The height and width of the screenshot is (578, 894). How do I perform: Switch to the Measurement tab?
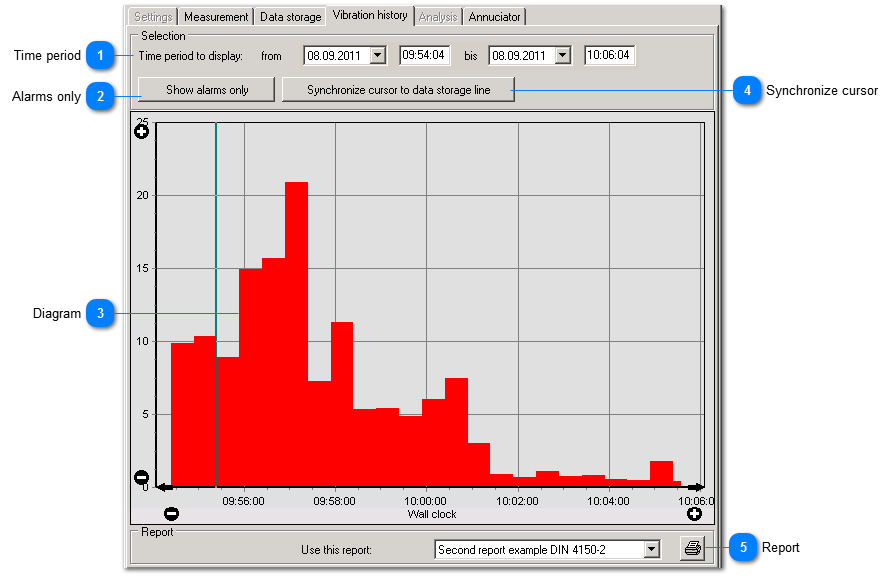[x=215, y=16]
